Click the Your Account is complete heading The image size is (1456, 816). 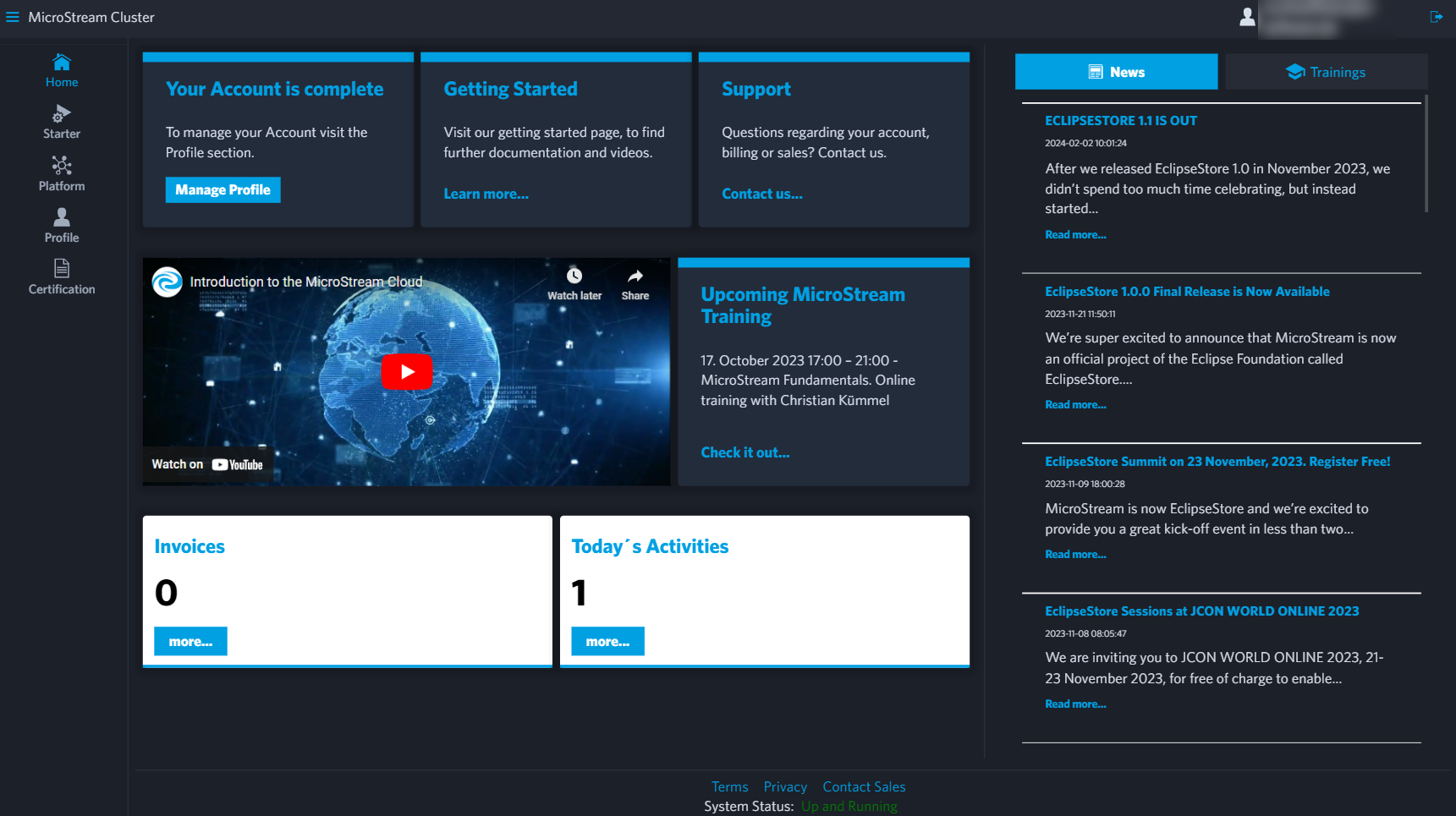point(274,89)
